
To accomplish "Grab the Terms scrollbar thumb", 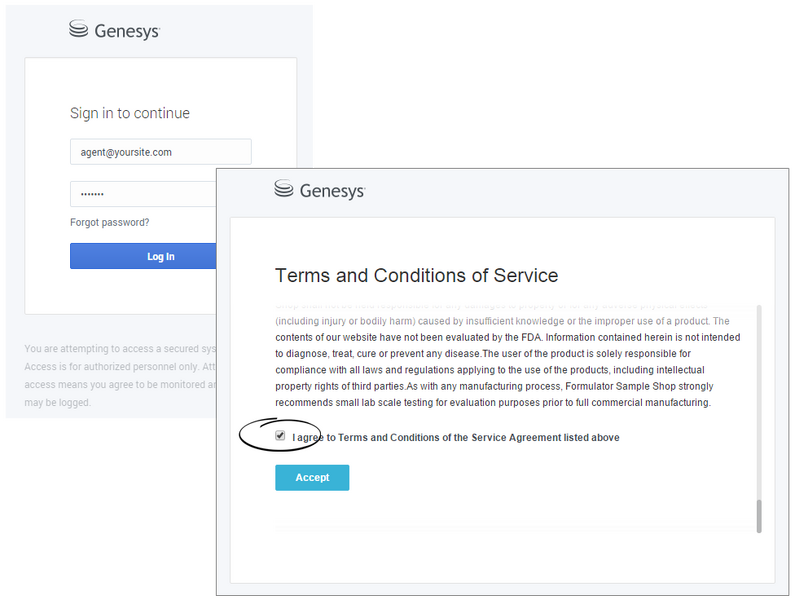I will (759, 516).
